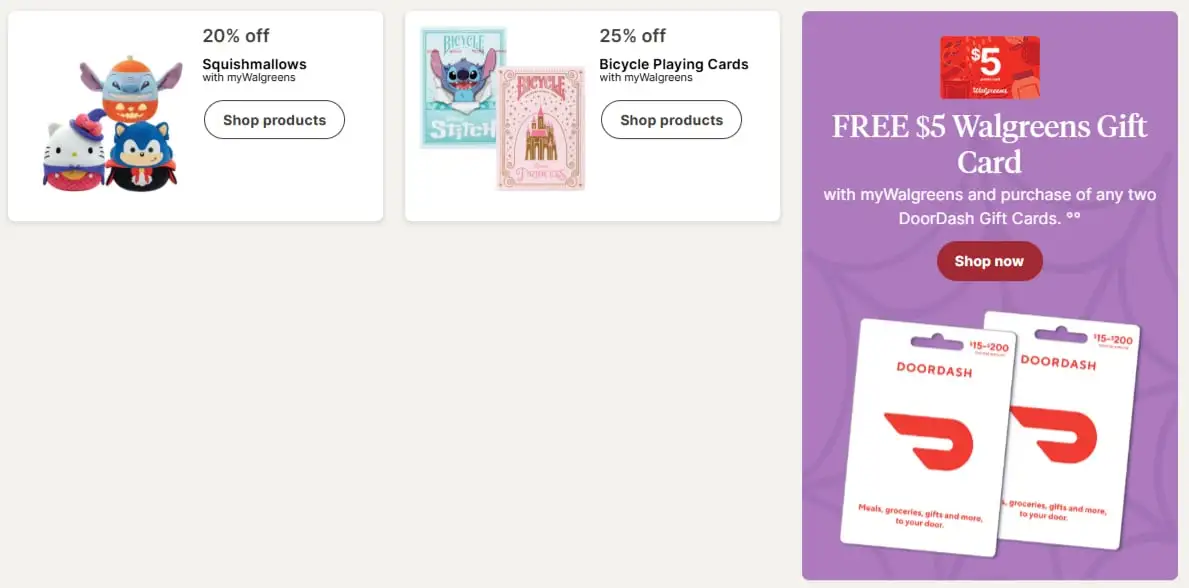Click the $15–$200 label on front DoorDash card
The height and width of the screenshot is (588, 1189).
coord(988,347)
